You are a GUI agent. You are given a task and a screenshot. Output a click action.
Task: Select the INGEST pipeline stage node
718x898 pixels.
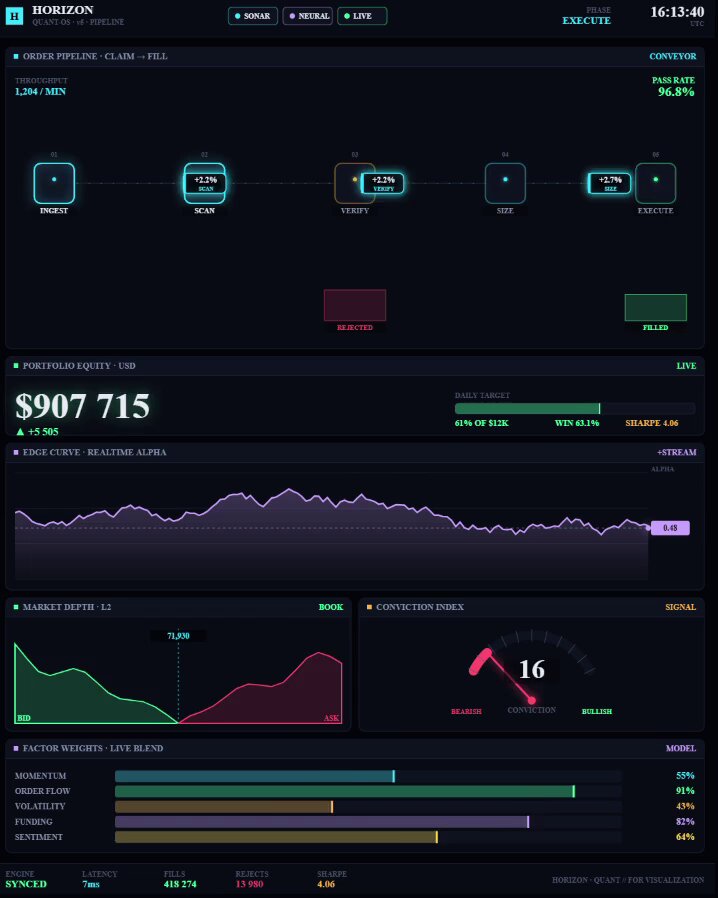pyautogui.click(x=54, y=183)
